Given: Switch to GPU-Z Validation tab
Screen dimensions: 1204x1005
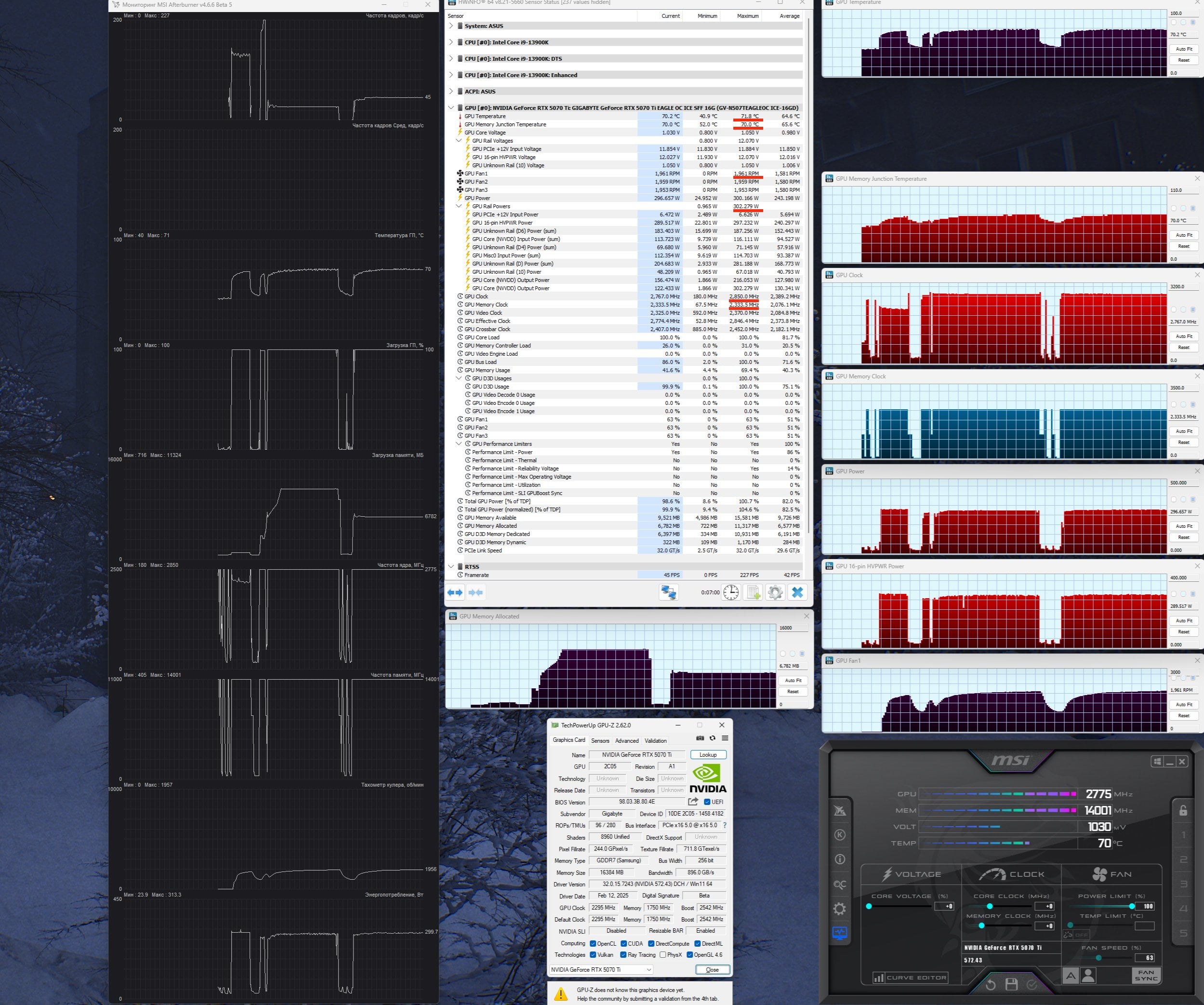Looking at the screenshot, I should [x=655, y=740].
